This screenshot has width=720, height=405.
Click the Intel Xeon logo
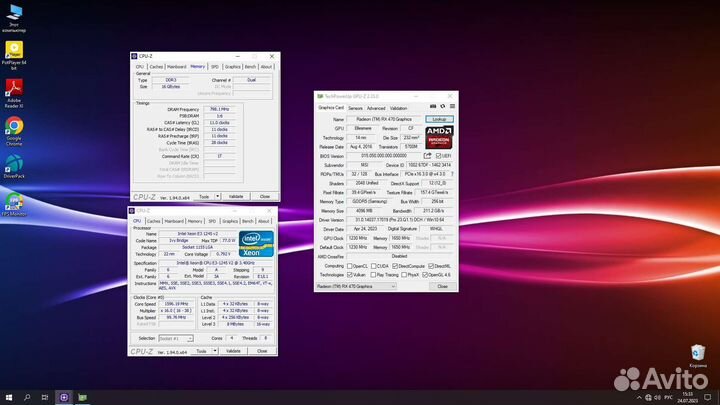(256, 244)
